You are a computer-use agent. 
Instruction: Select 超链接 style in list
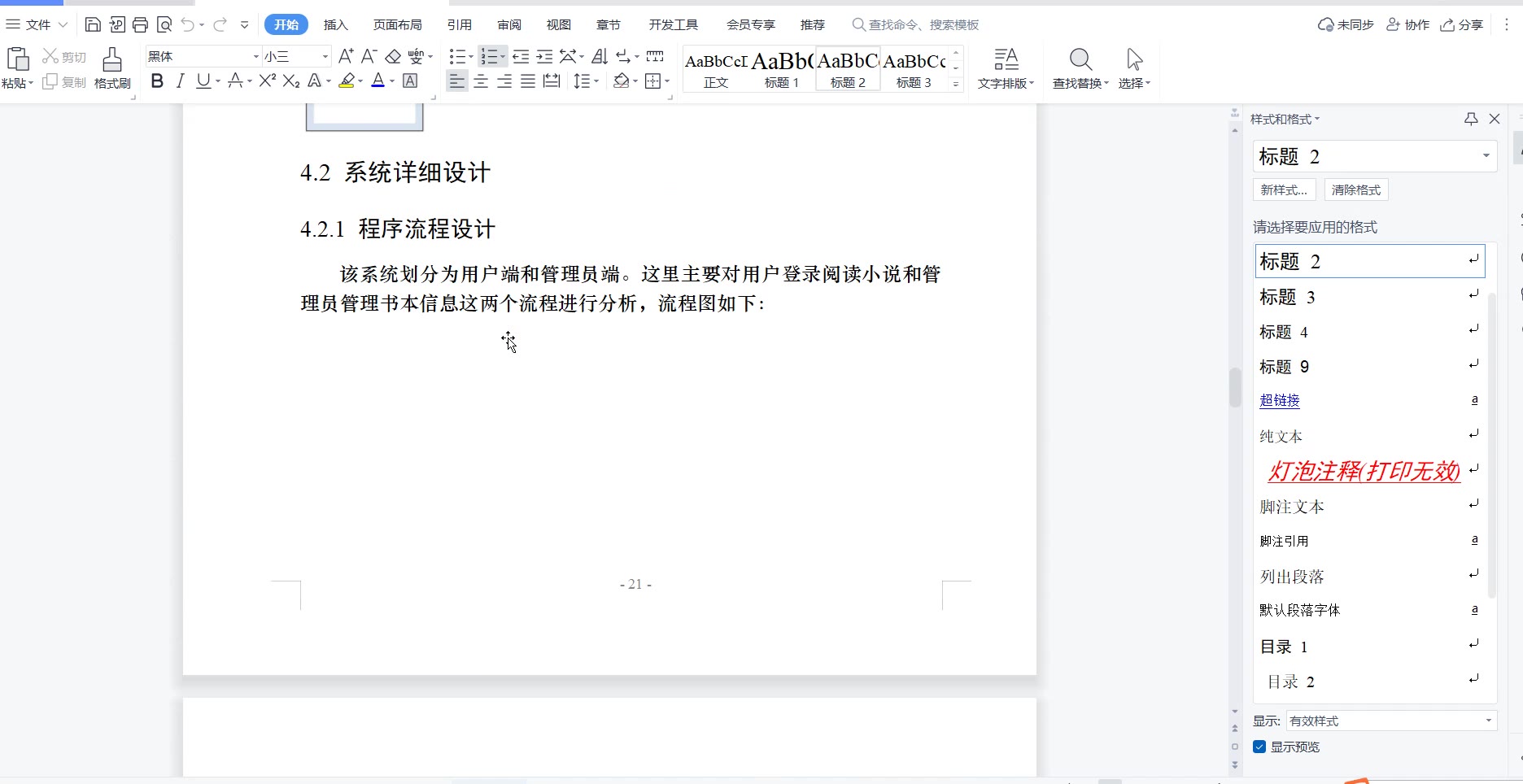1370,400
